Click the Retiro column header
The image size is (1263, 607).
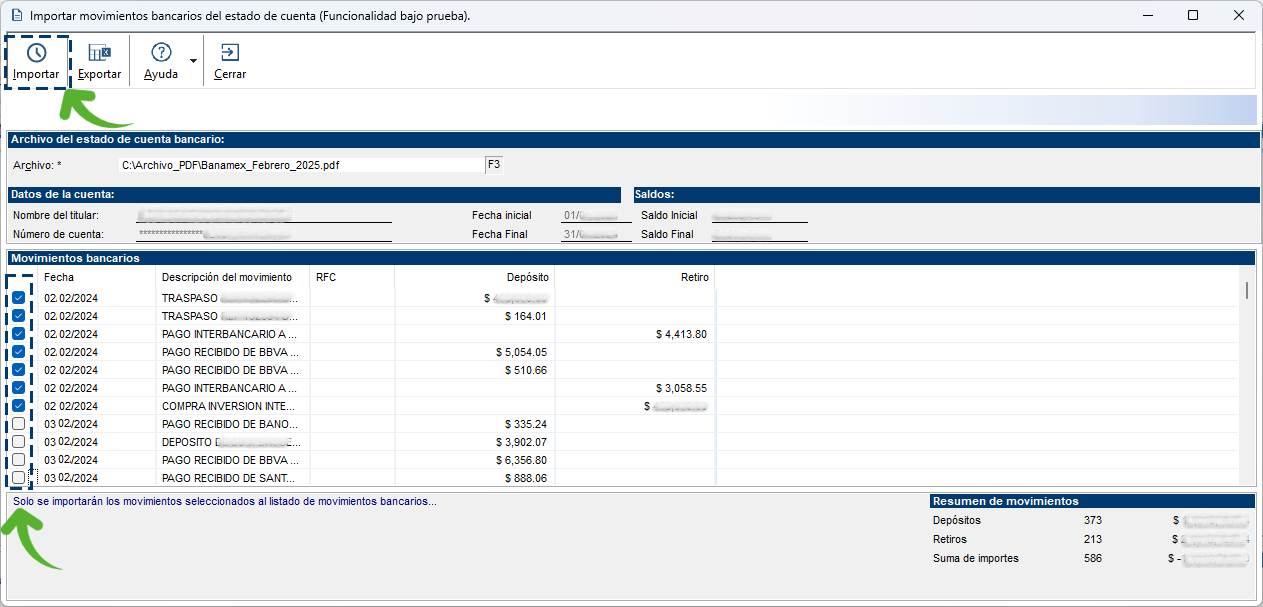pyautogui.click(x=694, y=277)
